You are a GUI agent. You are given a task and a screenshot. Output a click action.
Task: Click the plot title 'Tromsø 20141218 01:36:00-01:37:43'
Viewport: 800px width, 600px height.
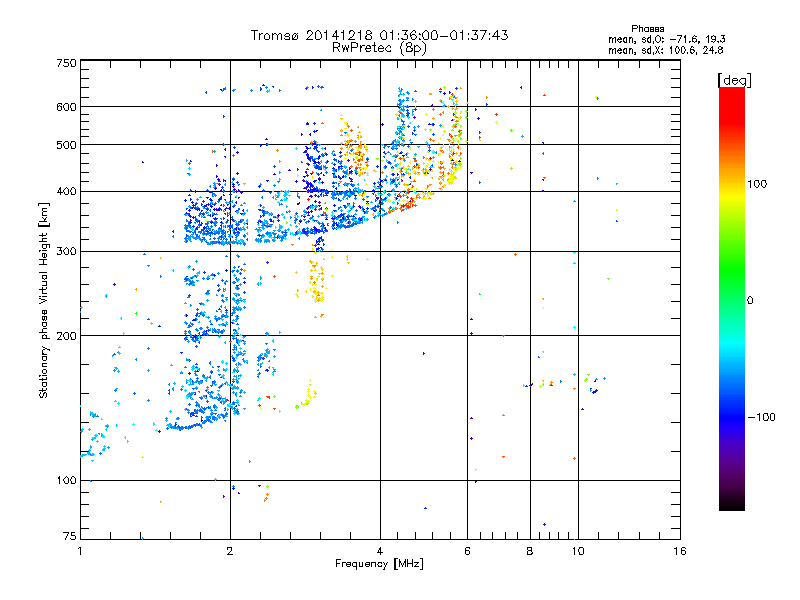tap(379, 35)
